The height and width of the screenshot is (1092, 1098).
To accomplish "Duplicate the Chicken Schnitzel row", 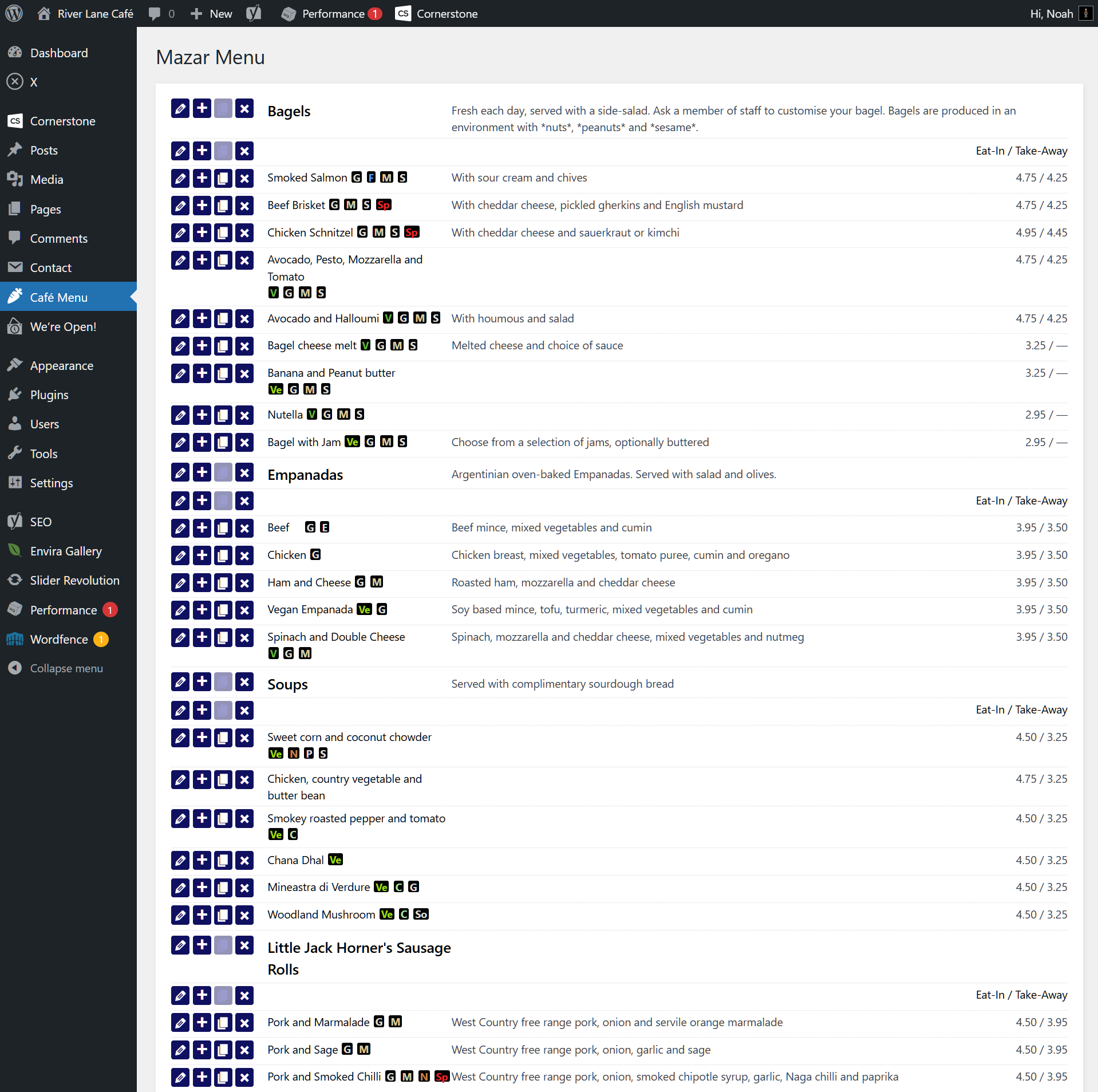I will (x=223, y=233).
